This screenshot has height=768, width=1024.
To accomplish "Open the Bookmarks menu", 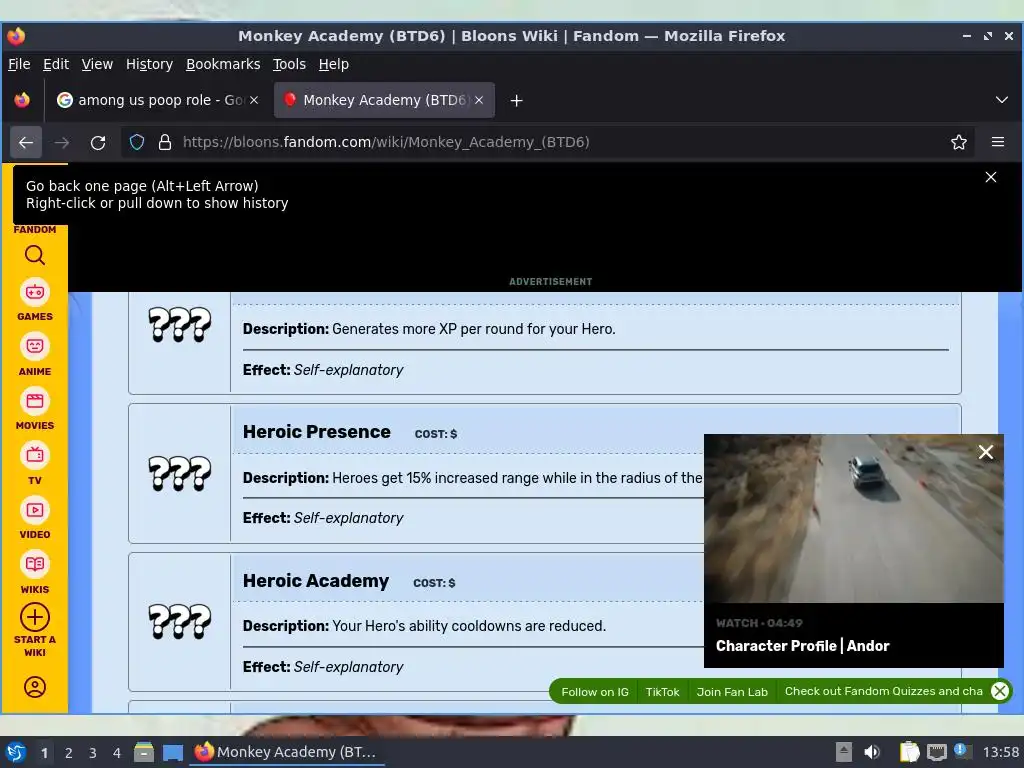I will pyautogui.click(x=223, y=64).
